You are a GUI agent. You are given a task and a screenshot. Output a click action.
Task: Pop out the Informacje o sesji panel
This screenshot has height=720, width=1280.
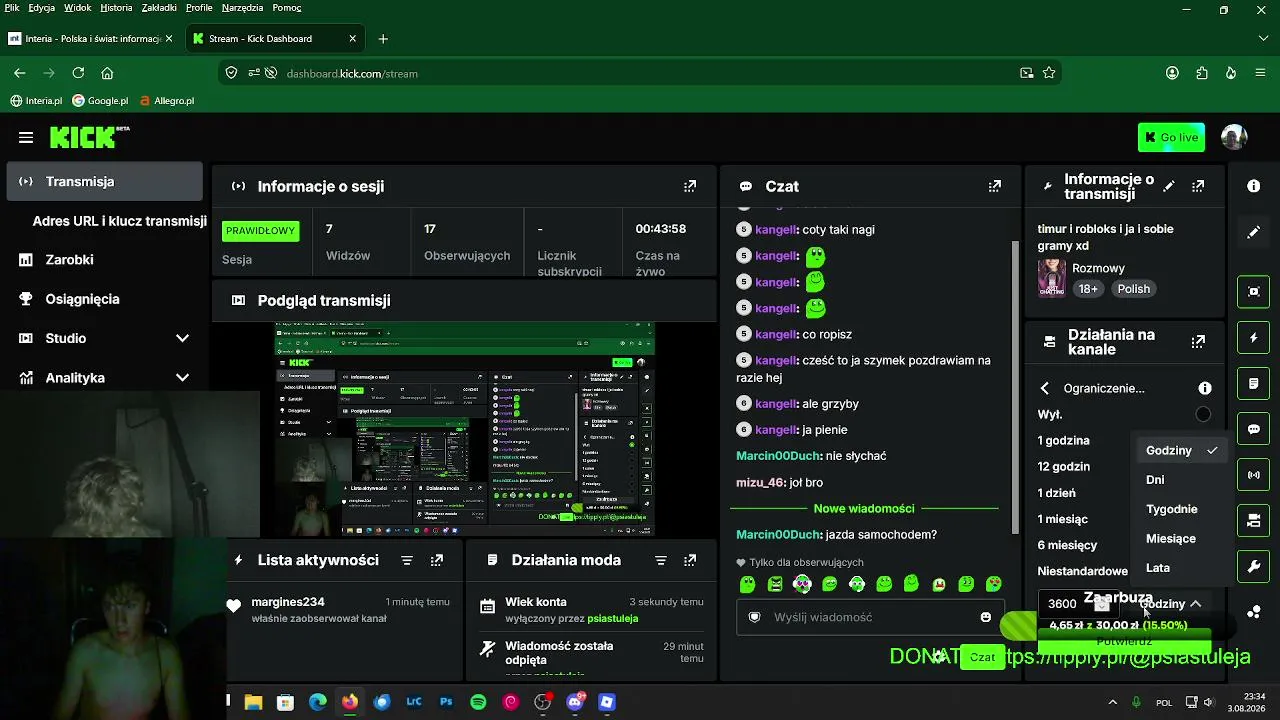tap(690, 186)
